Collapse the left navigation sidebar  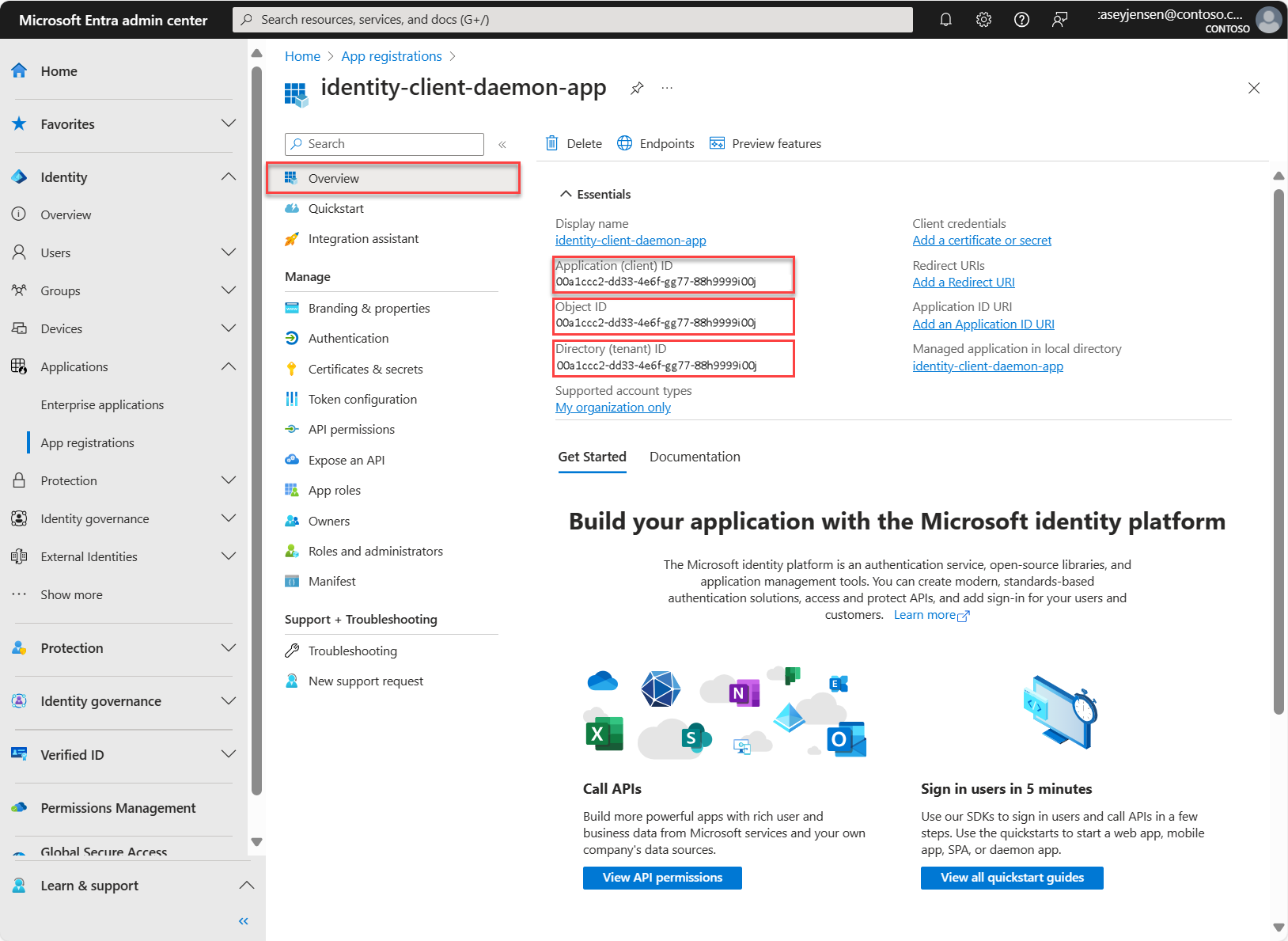[244, 921]
